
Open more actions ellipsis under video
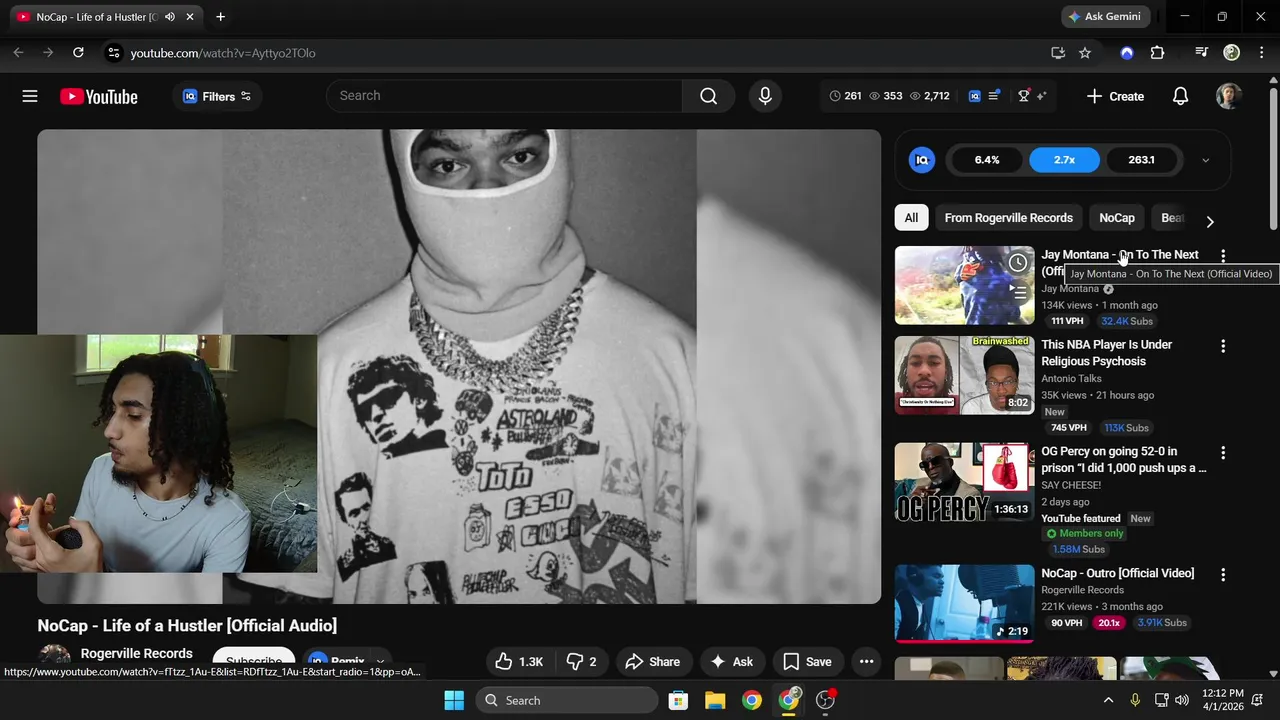point(866,661)
